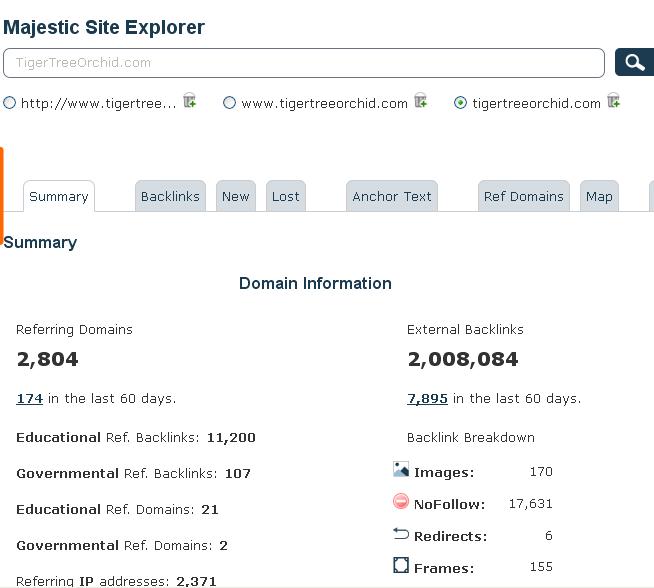Click Educational Ref. Backlinks value 11,200
This screenshot has width=654, height=588.
231,437
